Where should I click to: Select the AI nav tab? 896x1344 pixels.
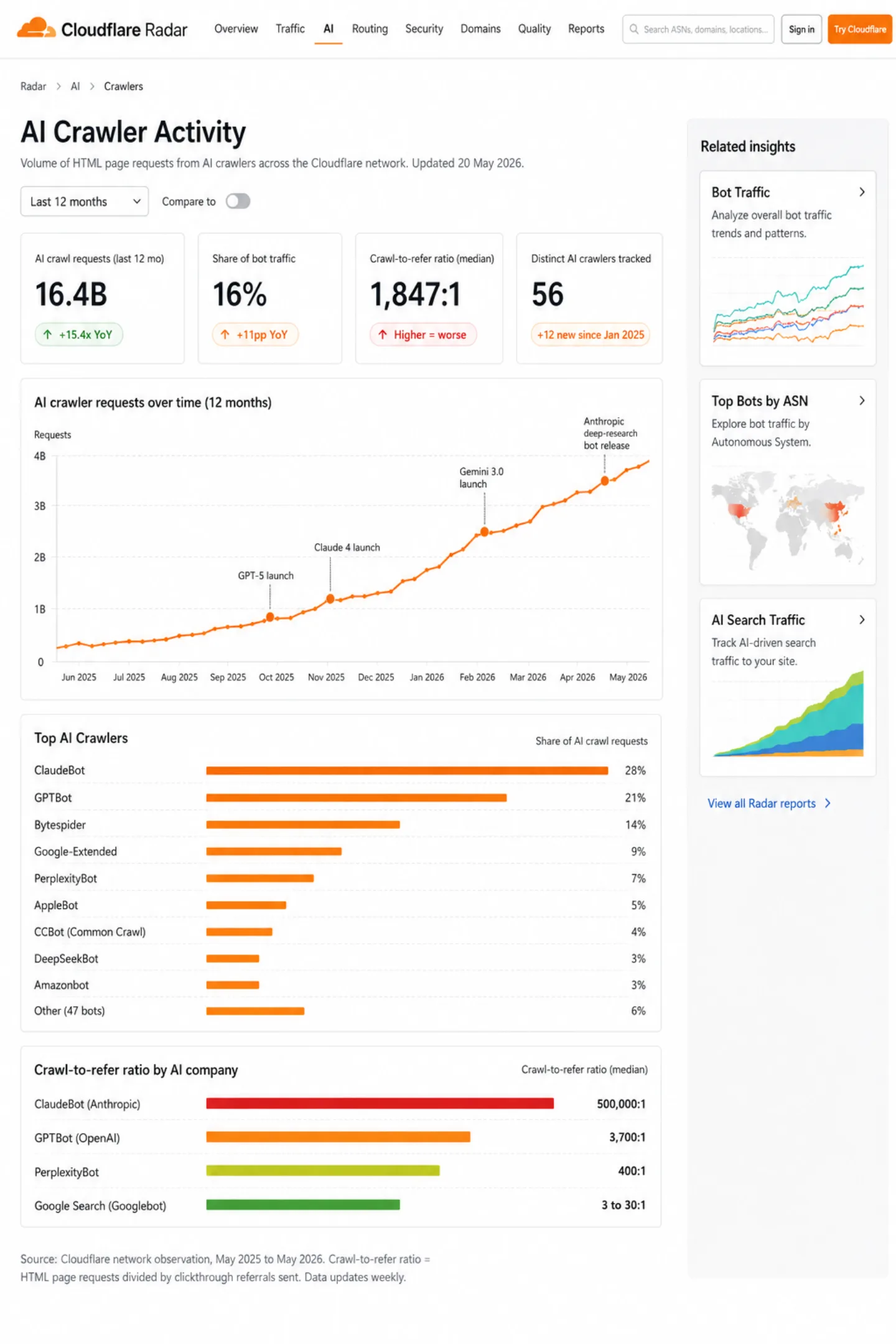[x=329, y=29]
